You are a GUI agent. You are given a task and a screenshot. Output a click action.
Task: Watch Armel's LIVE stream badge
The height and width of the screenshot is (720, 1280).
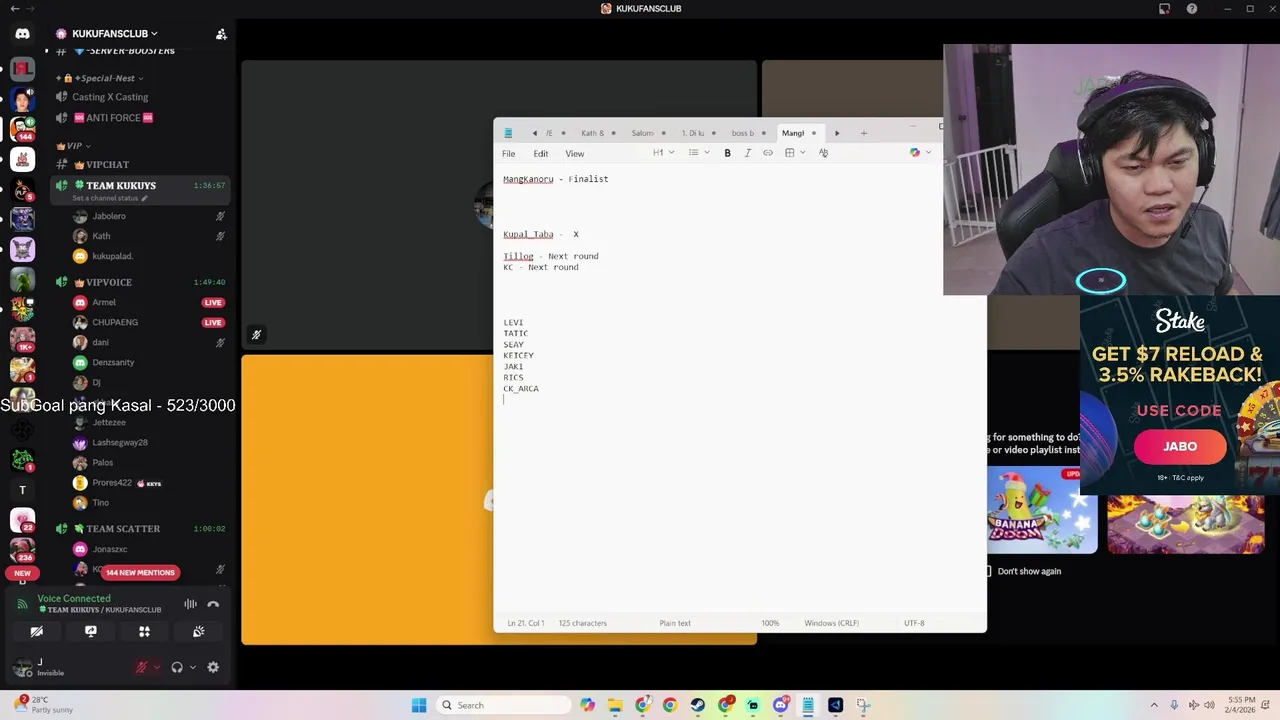click(212, 302)
